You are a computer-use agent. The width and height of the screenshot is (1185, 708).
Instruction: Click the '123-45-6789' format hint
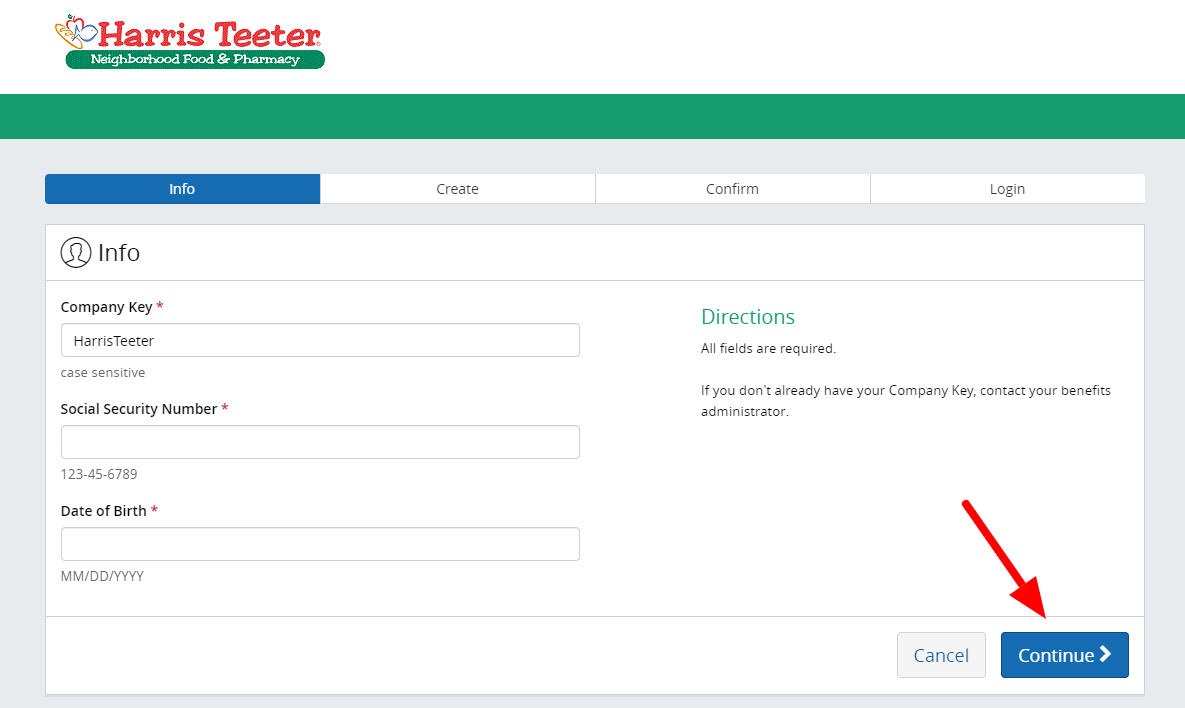click(99, 475)
